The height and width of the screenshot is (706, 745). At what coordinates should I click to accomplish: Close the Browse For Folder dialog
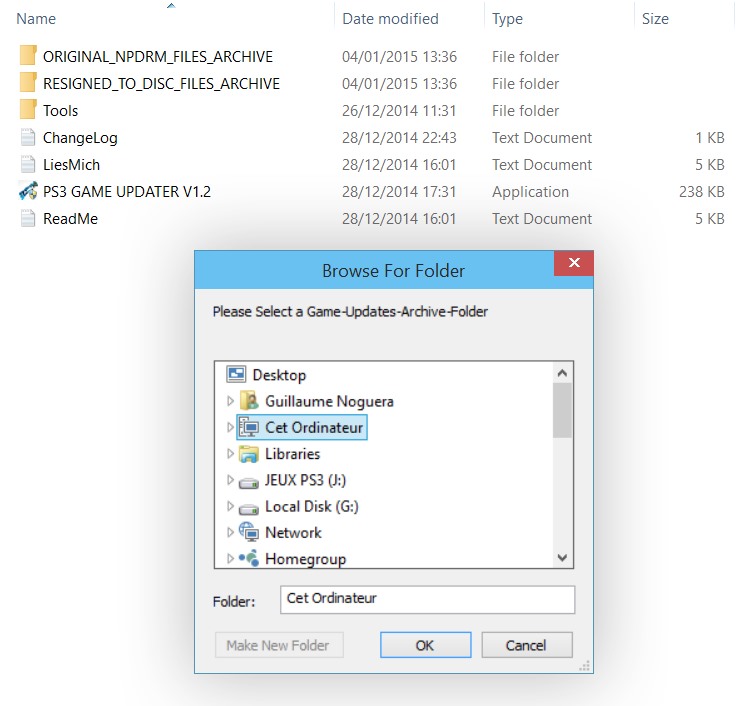(573, 263)
